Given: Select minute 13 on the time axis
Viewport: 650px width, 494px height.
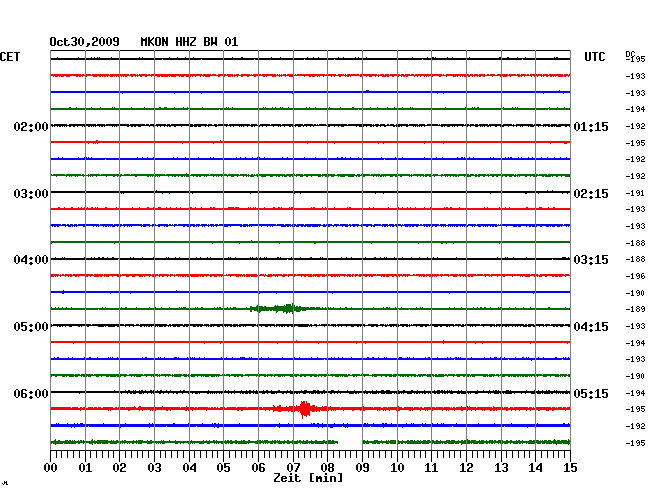Looking at the screenshot, I should click(501, 467).
